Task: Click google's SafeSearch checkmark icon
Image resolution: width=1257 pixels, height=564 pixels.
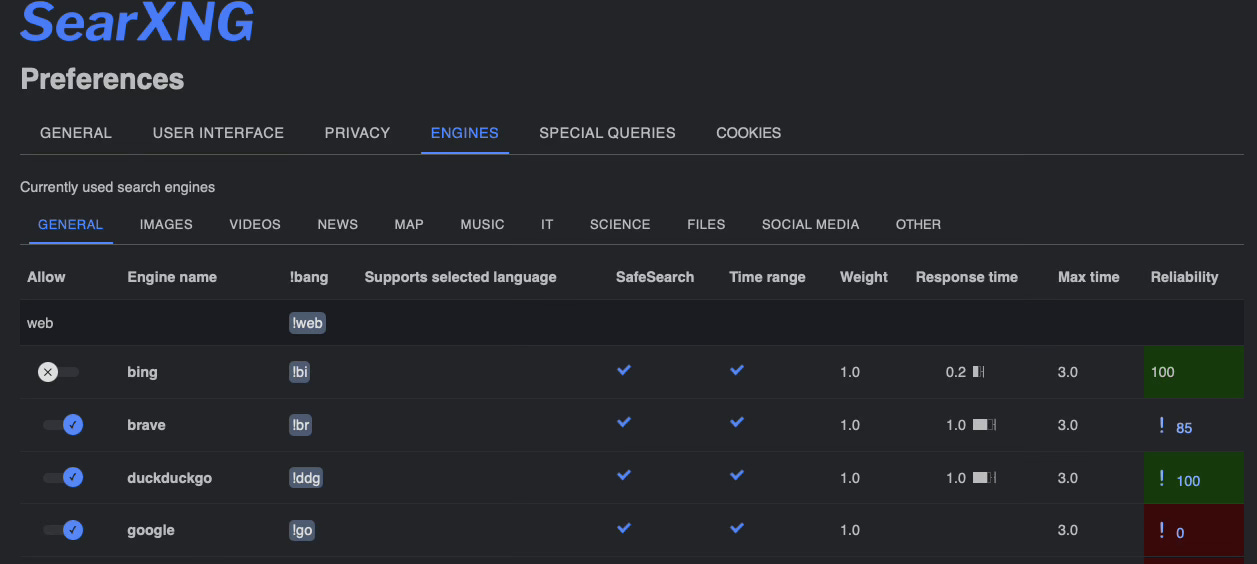Action: tap(624, 527)
